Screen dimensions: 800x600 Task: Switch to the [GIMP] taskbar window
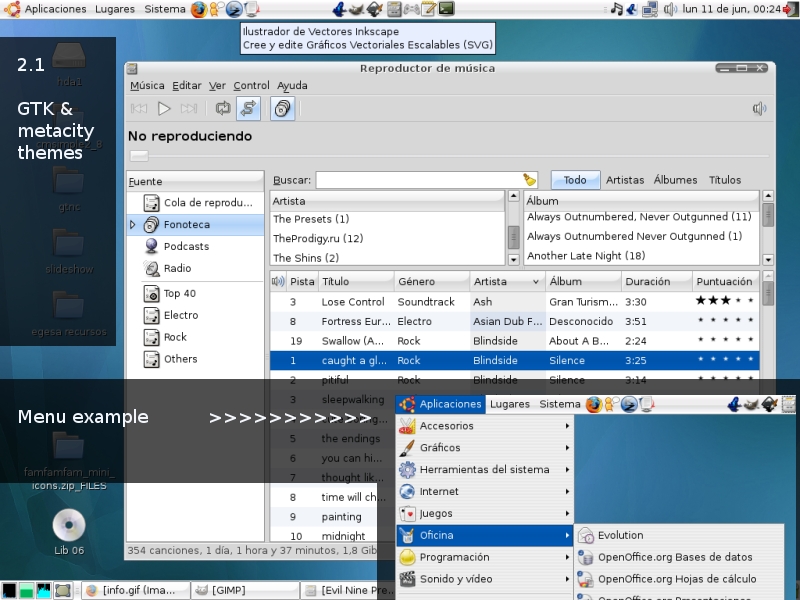point(245,590)
